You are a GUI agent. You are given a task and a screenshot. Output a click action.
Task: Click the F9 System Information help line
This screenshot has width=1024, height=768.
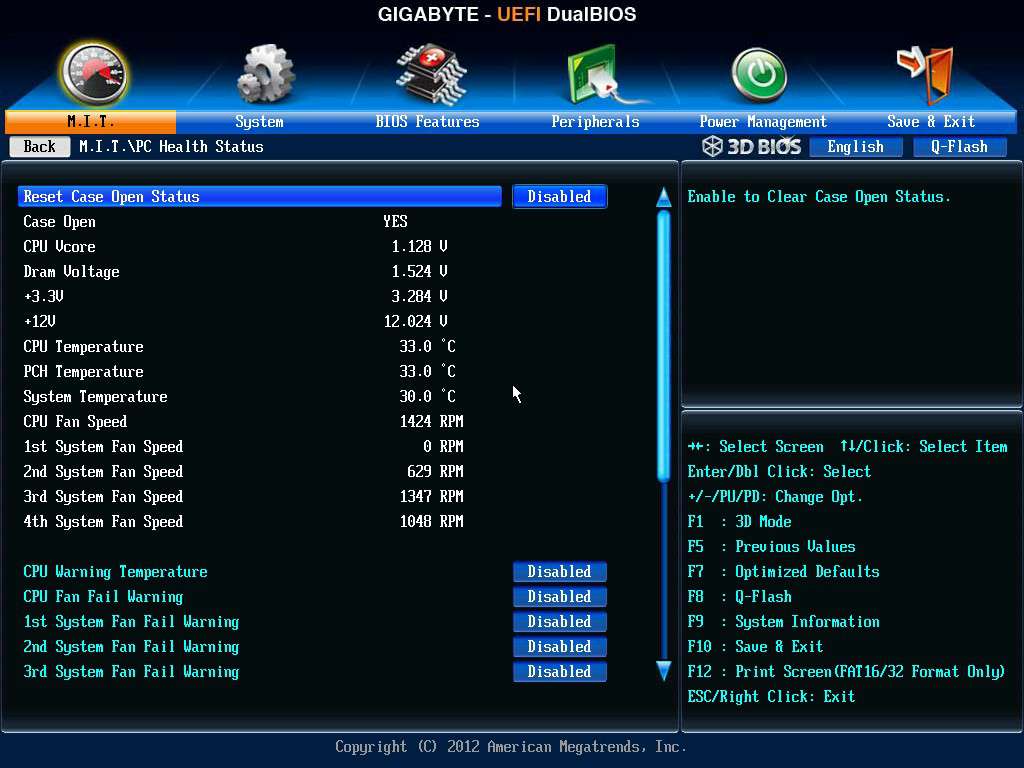(783, 621)
